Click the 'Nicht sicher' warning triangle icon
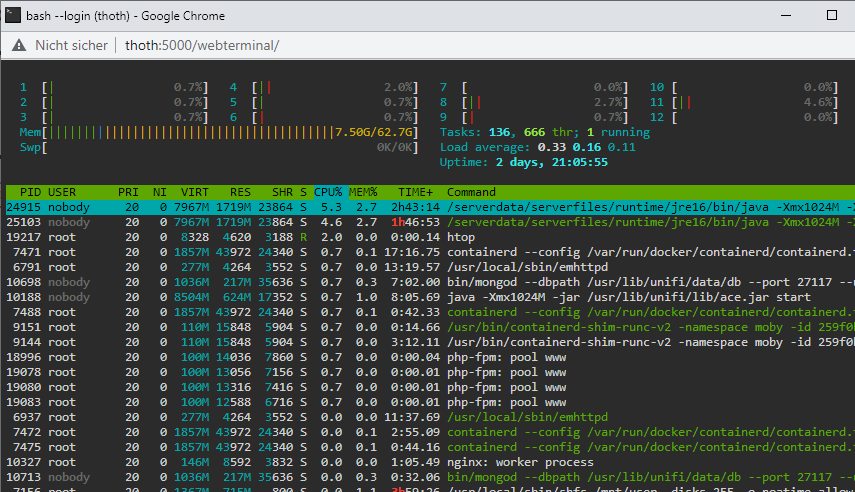 point(19,45)
